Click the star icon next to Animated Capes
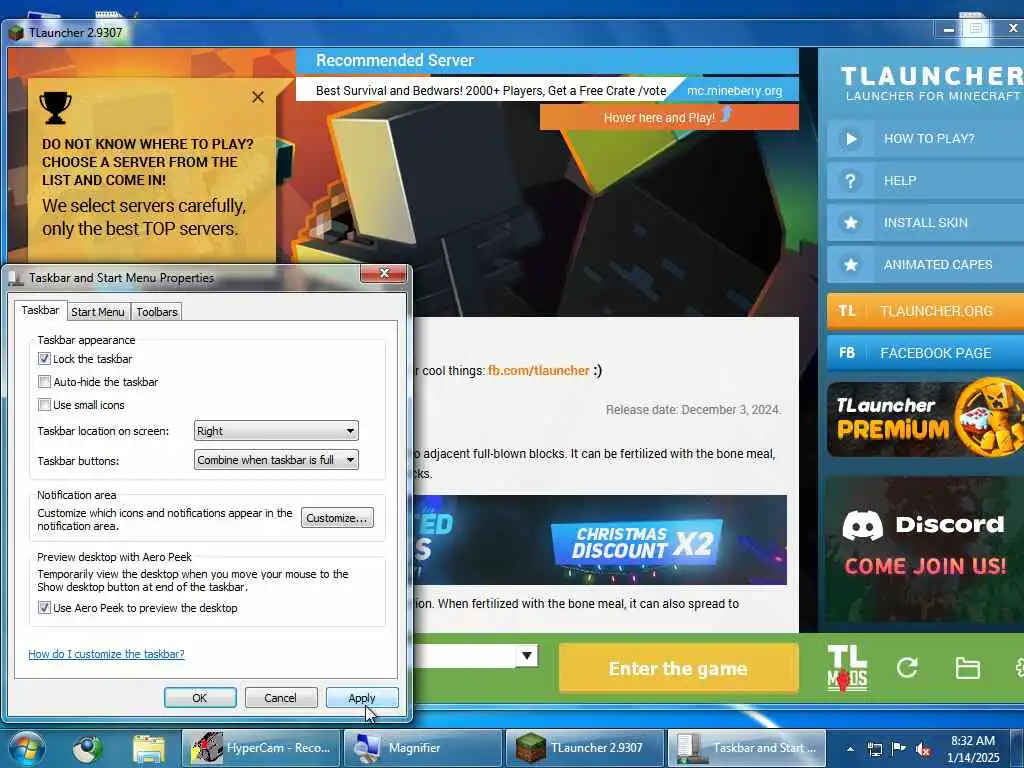The height and width of the screenshot is (768, 1024). tap(850, 264)
